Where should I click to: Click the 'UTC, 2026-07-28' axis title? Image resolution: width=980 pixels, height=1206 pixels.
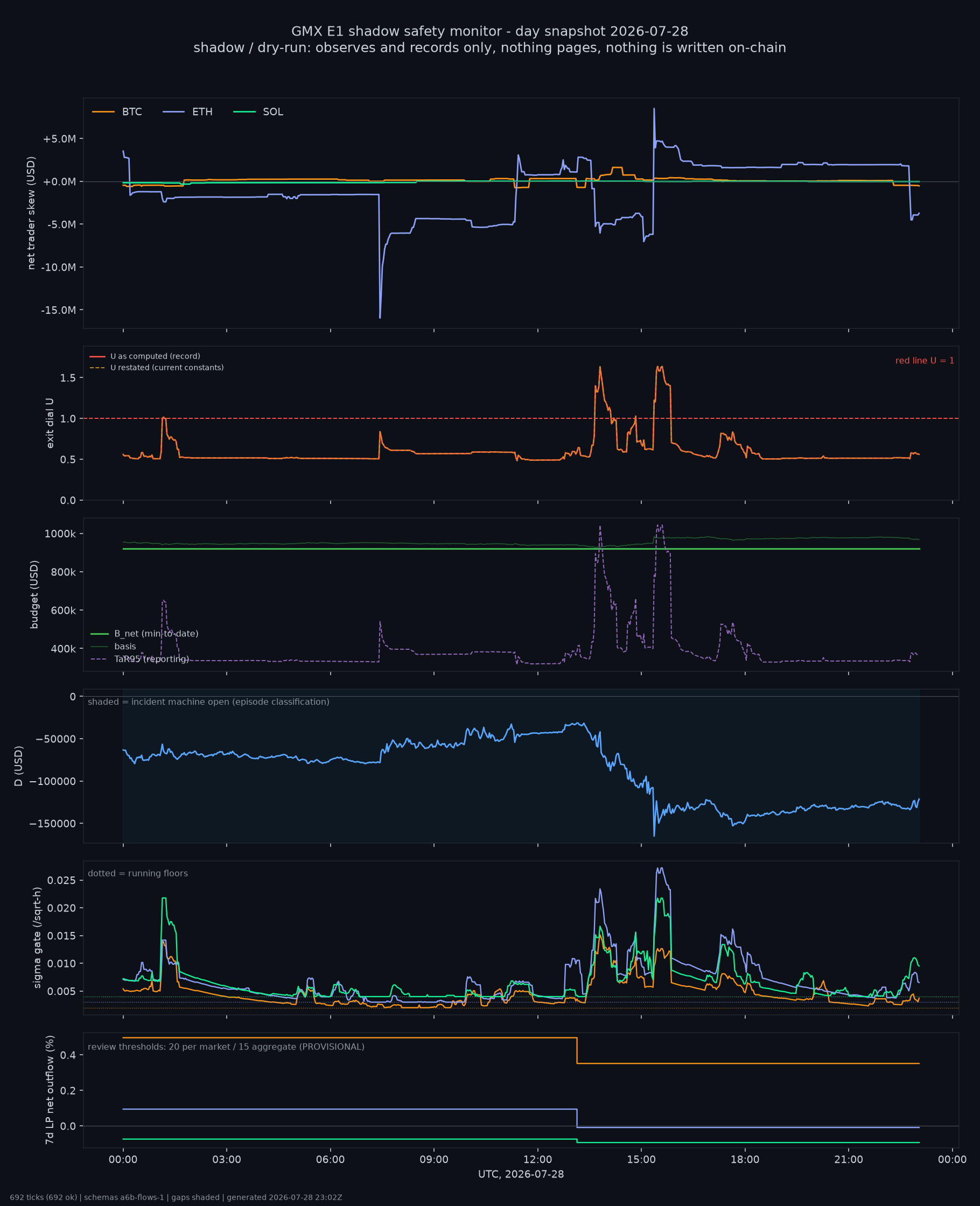click(521, 1174)
